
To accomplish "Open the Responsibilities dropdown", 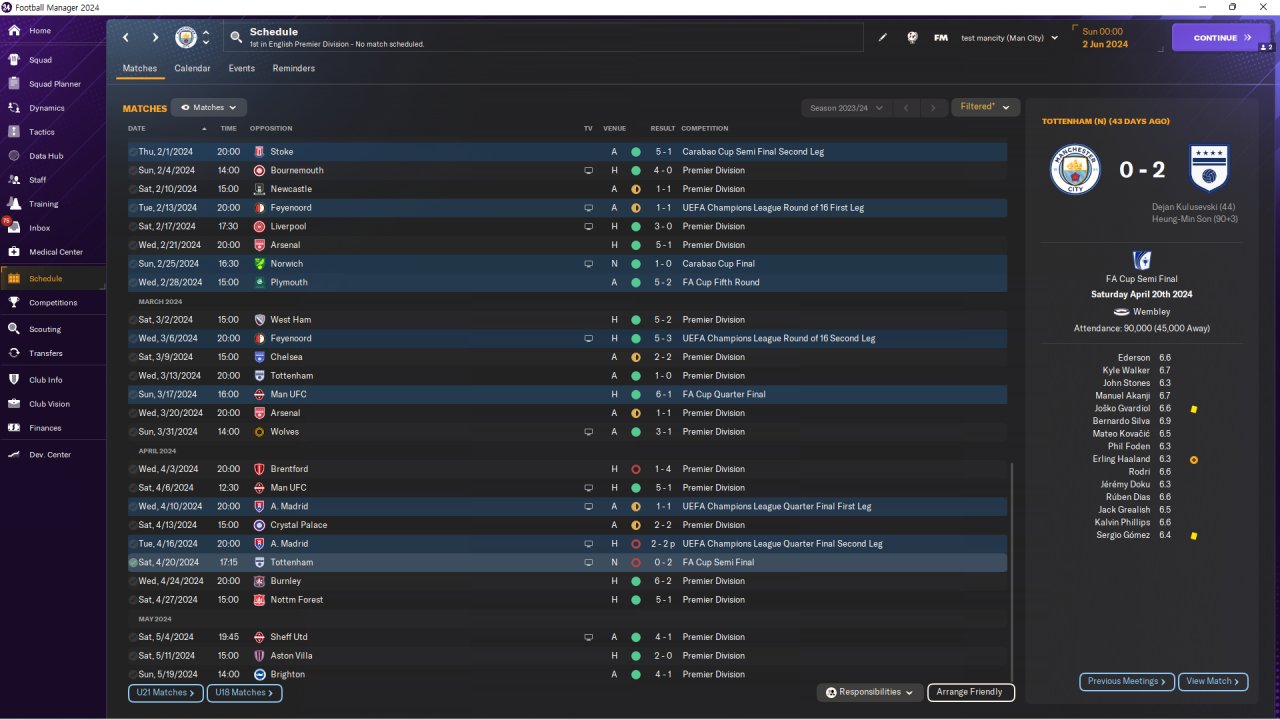I will 869,692.
